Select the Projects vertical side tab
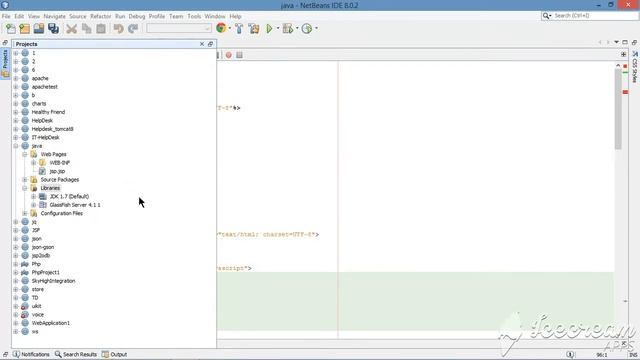This screenshot has height=360, width=640. (x=5, y=63)
